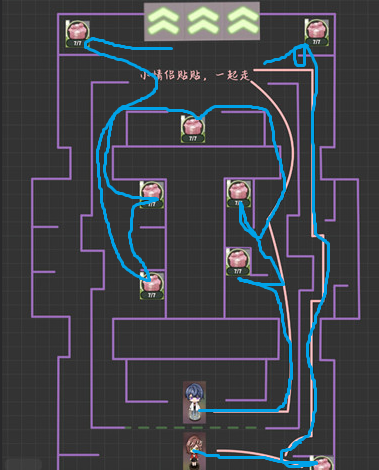Click the 小情侣贴贴，一起走 annotation text
This screenshot has width=379, height=470.
[195, 75]
